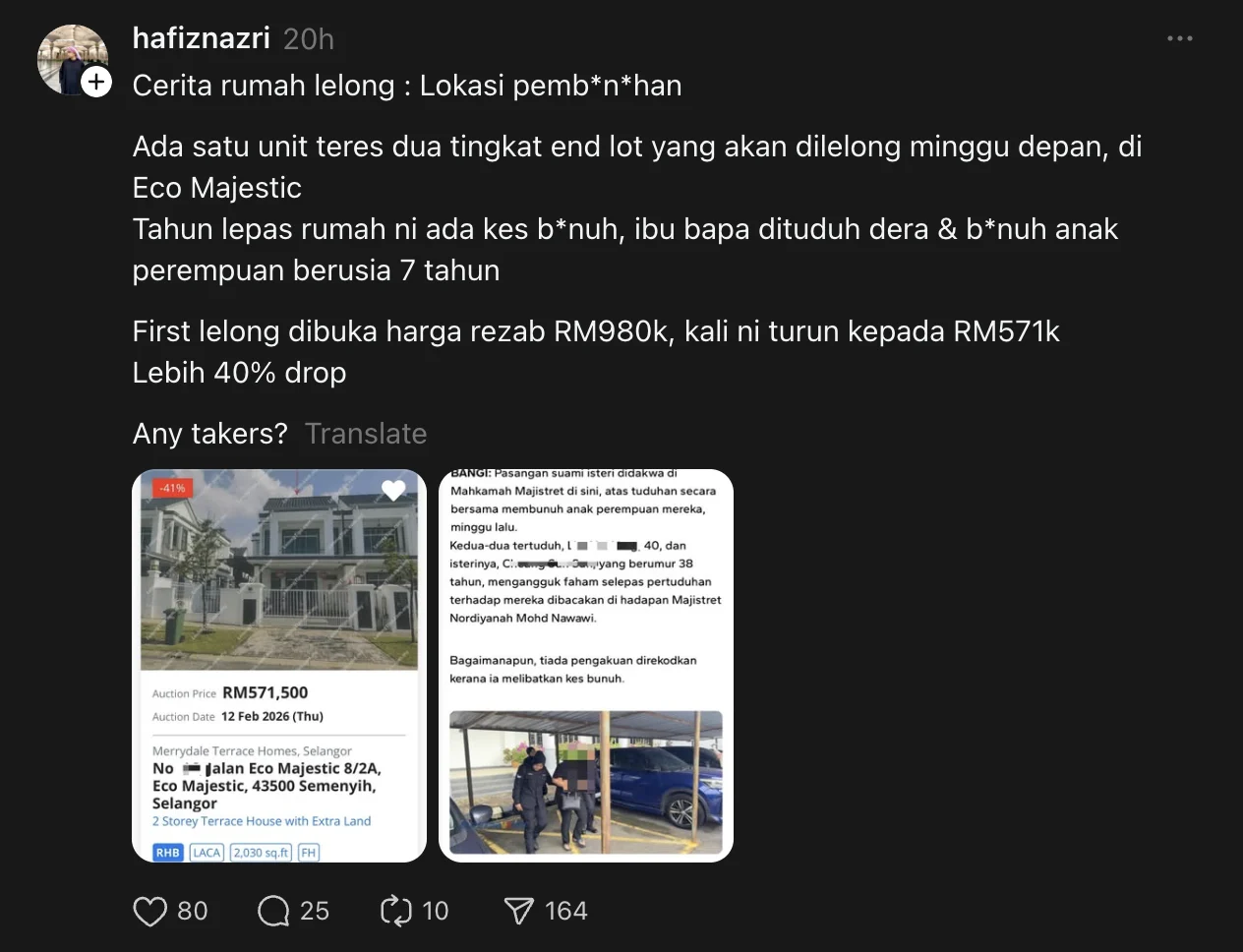Share the post with the paper plane icon
The width and height of the screenshot is (1243, 952).
click(x=519, y=911)
